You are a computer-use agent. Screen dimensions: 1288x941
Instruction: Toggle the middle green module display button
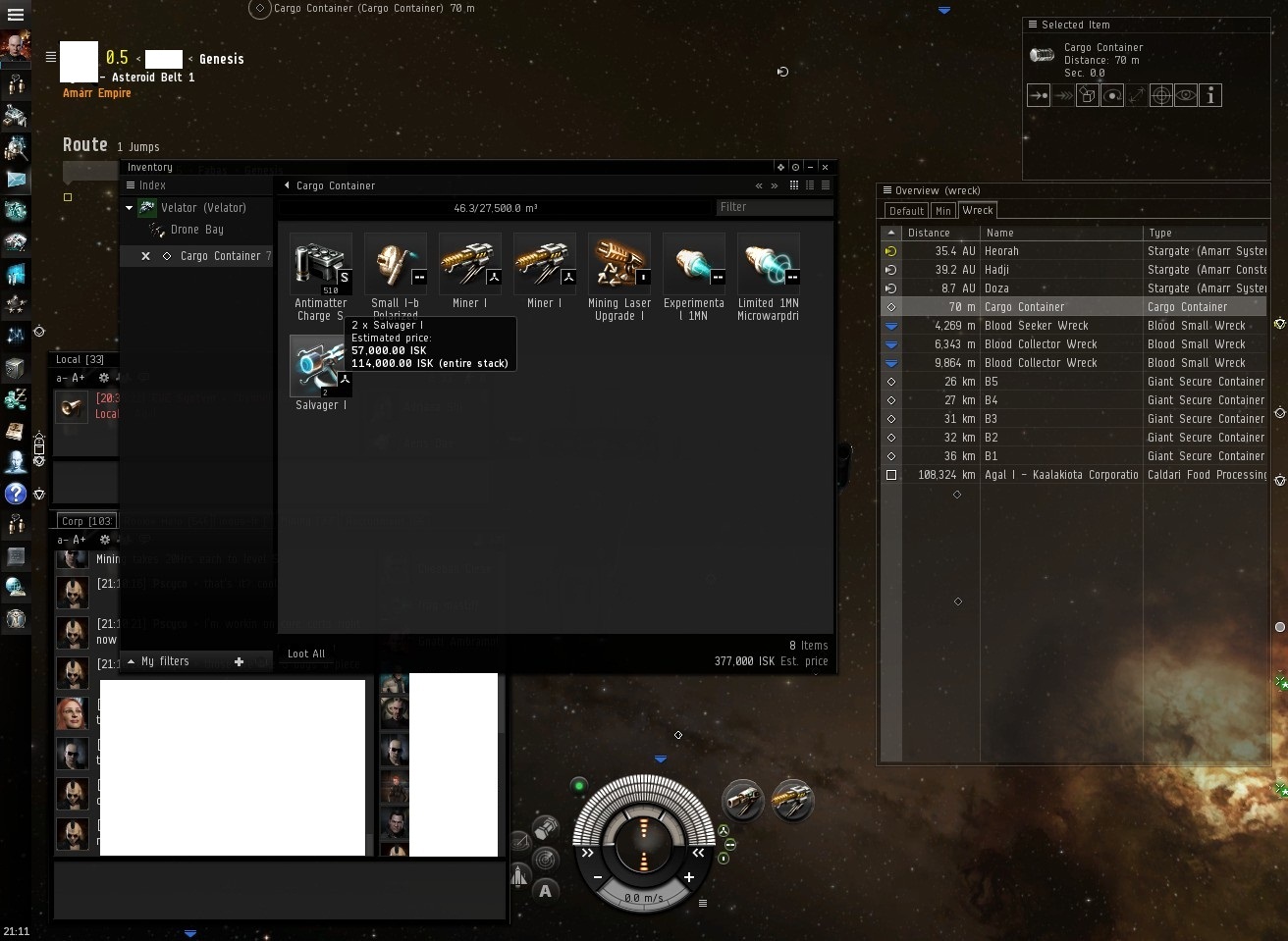tap(730, 844)
